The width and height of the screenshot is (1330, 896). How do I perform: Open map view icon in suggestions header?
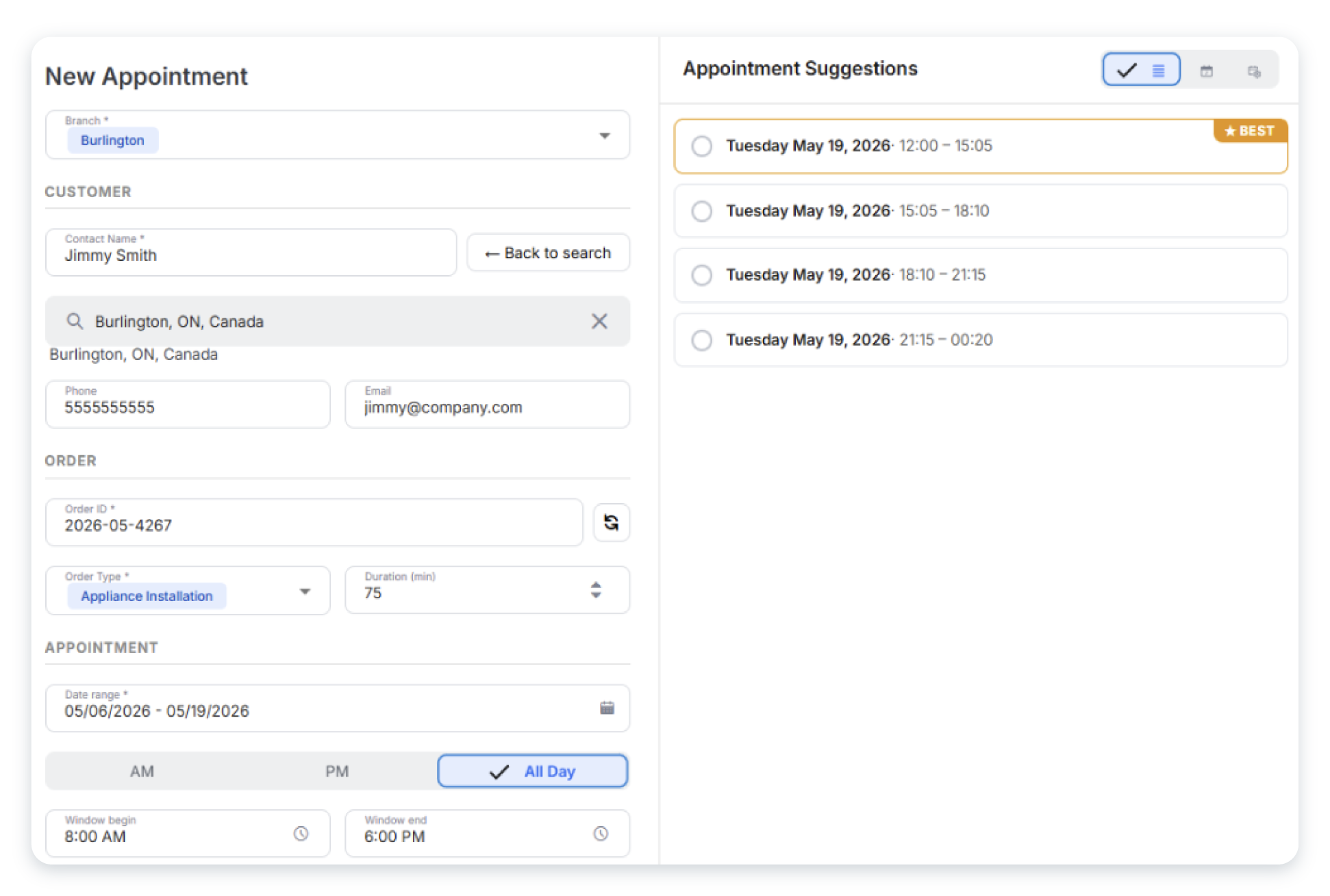pos(1254,71)
